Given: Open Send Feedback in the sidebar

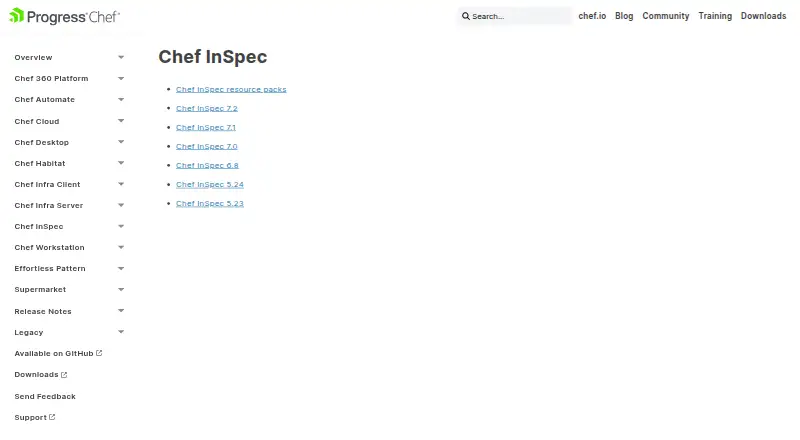Looking at the screenshot, I should 45,396.
